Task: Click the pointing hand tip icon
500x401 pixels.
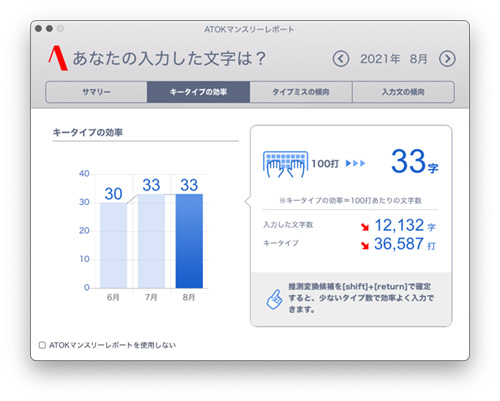Action: click(x=274, y=299)
